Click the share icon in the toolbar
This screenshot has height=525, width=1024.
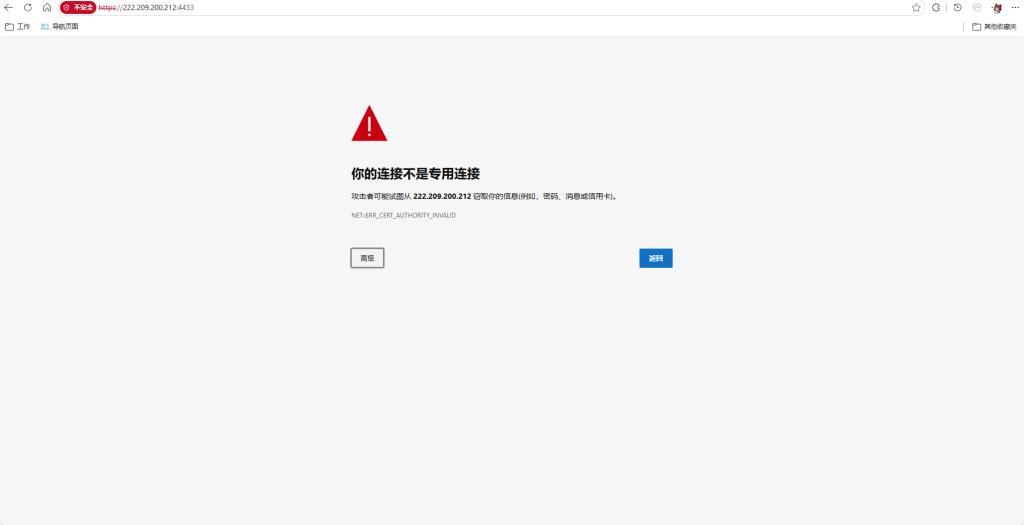click(977, 8)
